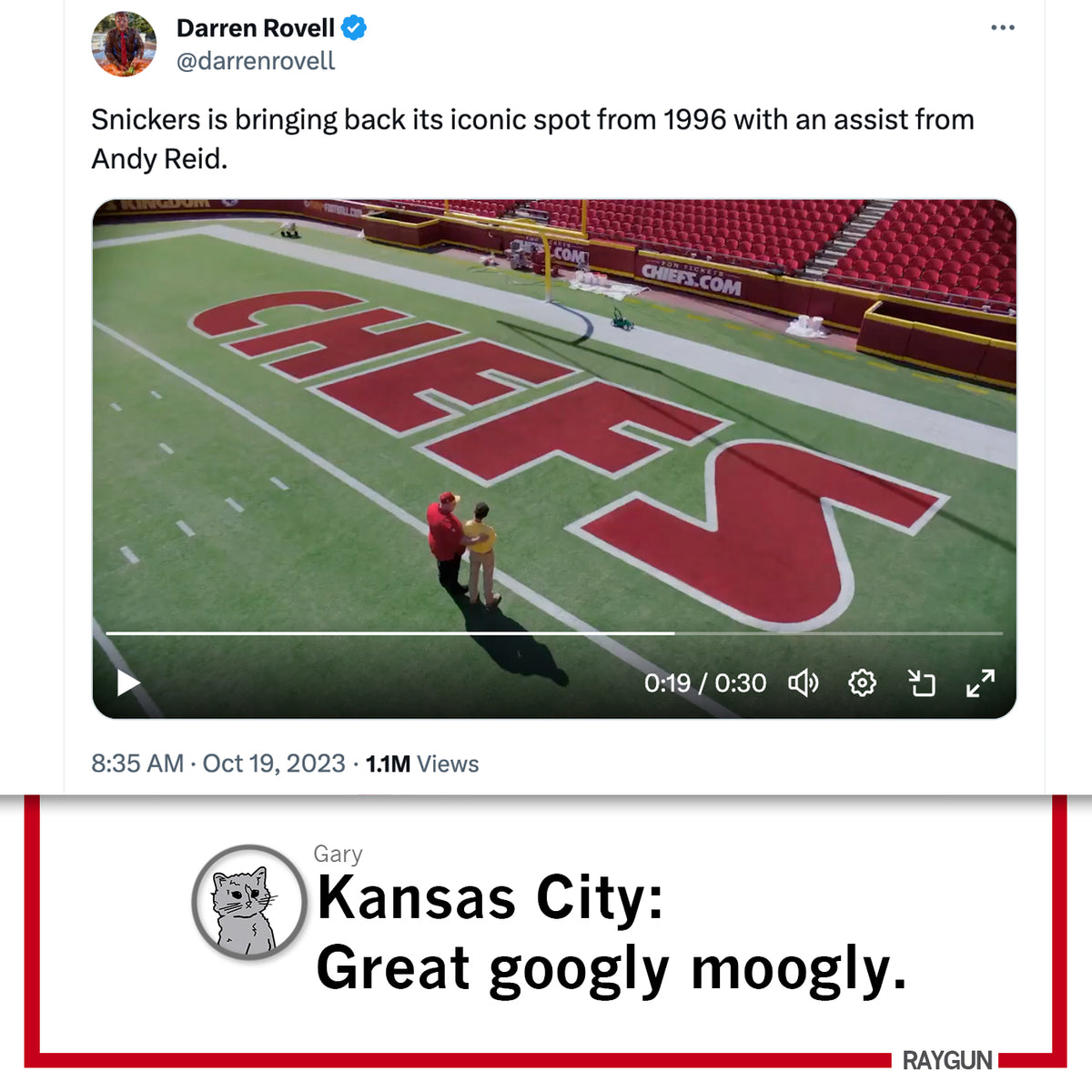The width and height of the screenshot is (1092, 1092).
Task: Click the blue verified badge
Action: click(x=354, y=28)
